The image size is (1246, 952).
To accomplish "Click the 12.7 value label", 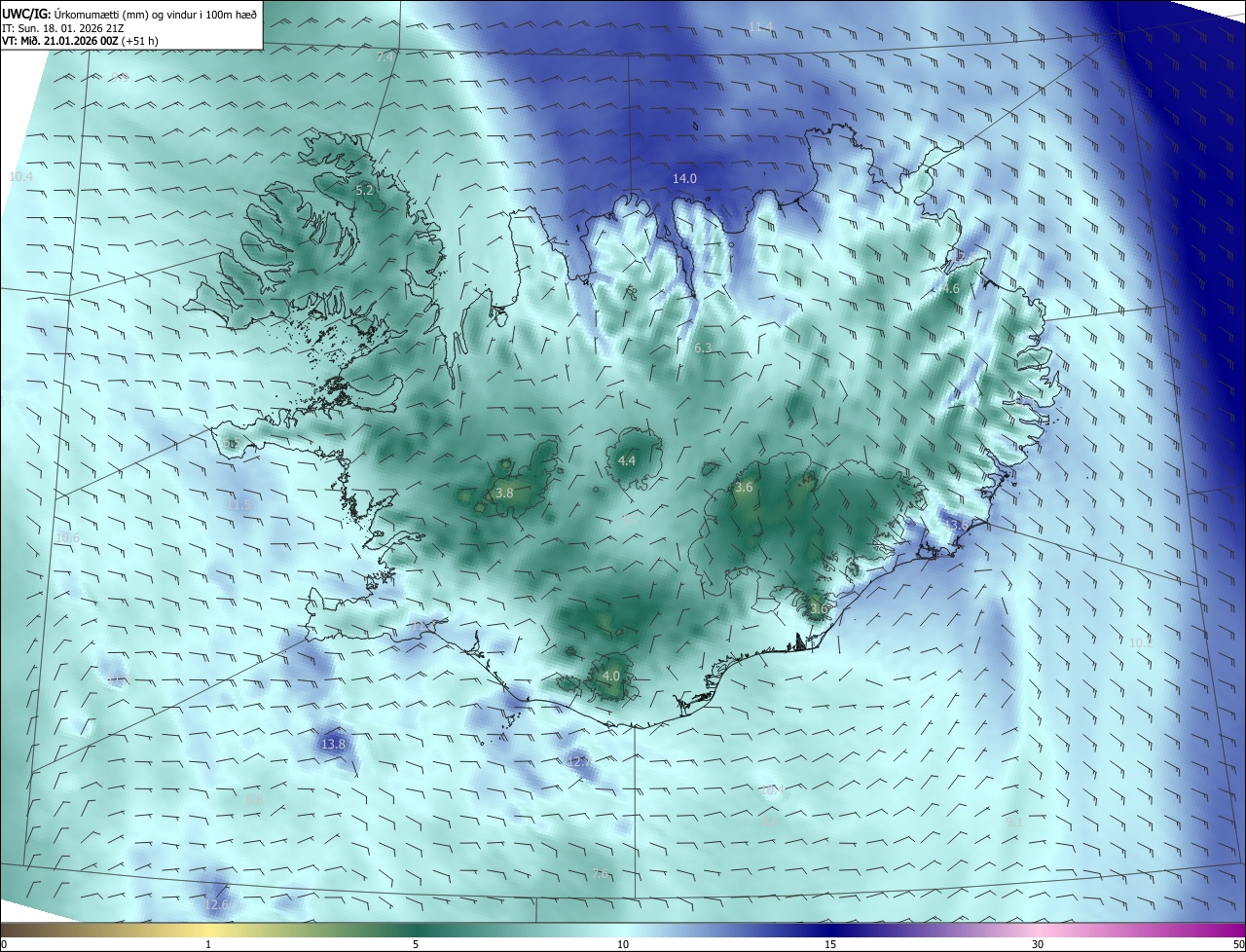I will [578, 760].
